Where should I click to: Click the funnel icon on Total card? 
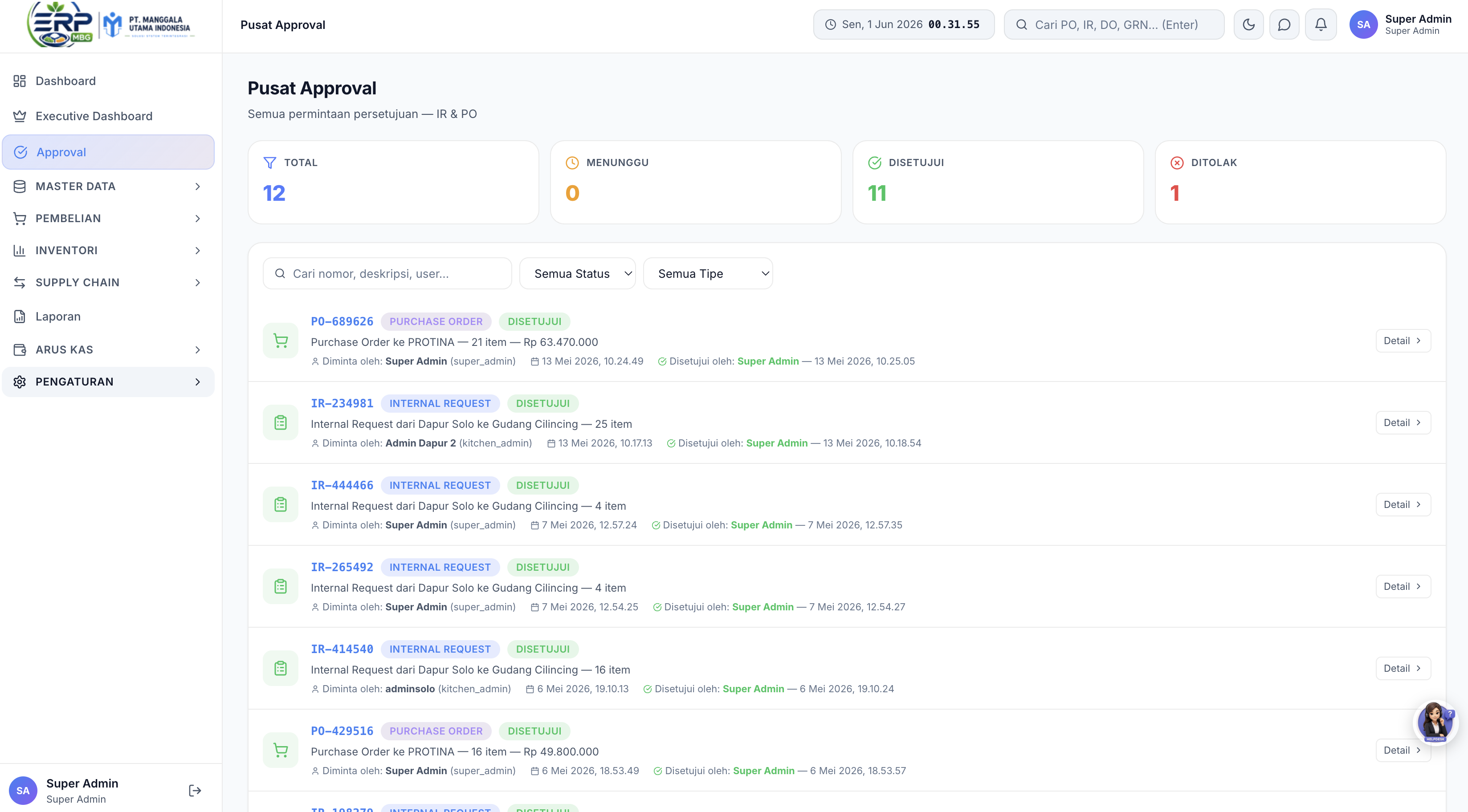pos(270,163)
